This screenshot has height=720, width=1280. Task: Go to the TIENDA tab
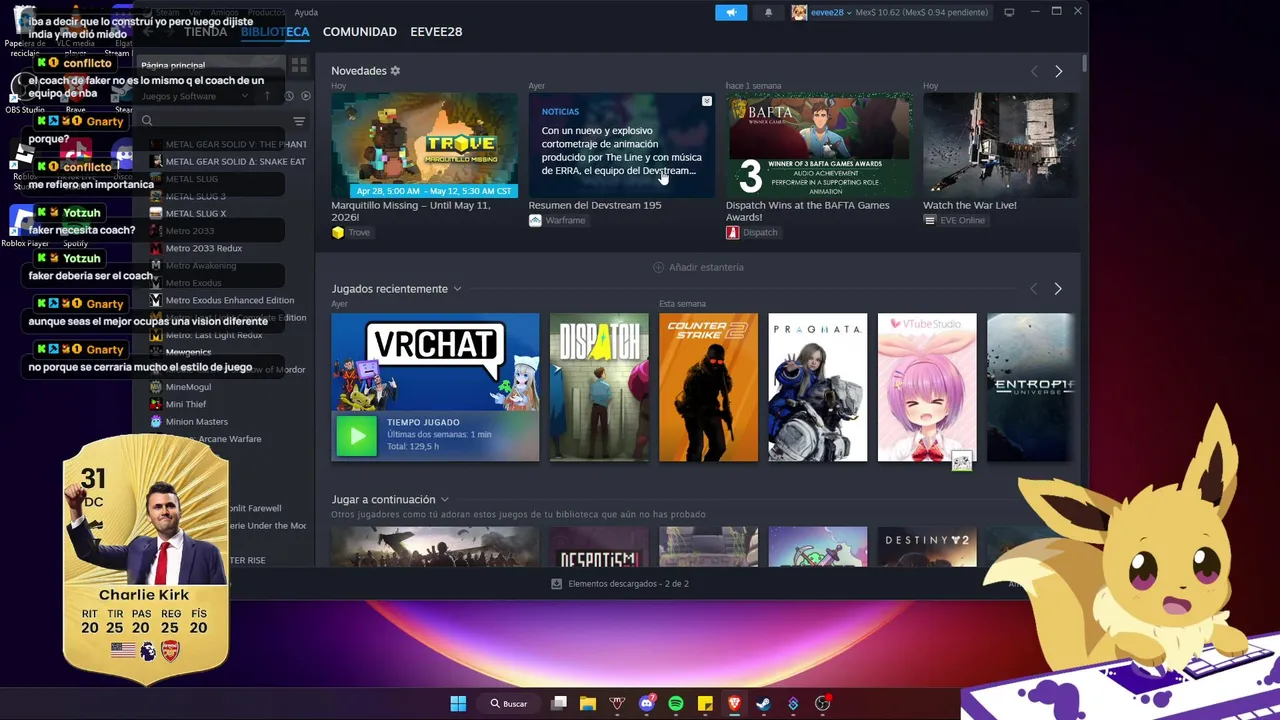pos(205,32)
